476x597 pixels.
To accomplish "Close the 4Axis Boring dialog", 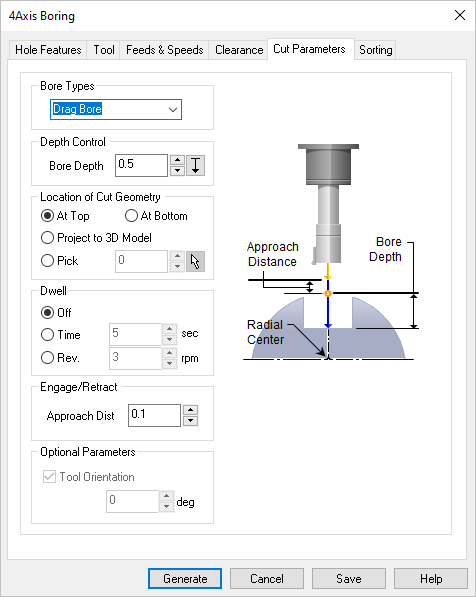I will (x=460, y=15).
